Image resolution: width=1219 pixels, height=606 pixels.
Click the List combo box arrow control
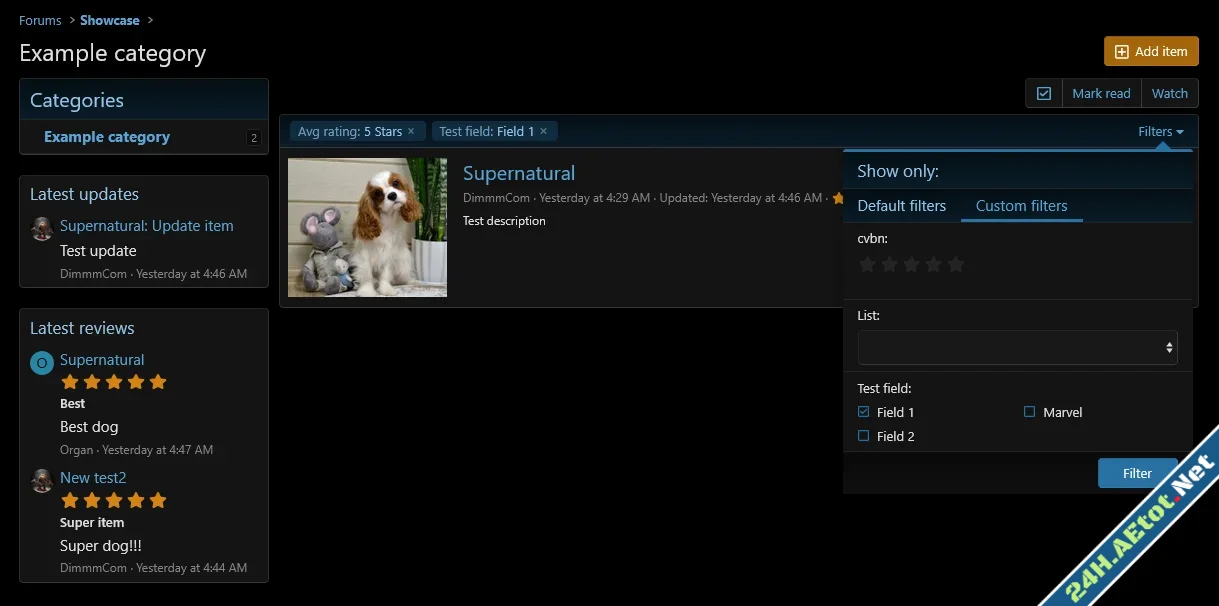pyautogui.click(x=1168, y=347)
